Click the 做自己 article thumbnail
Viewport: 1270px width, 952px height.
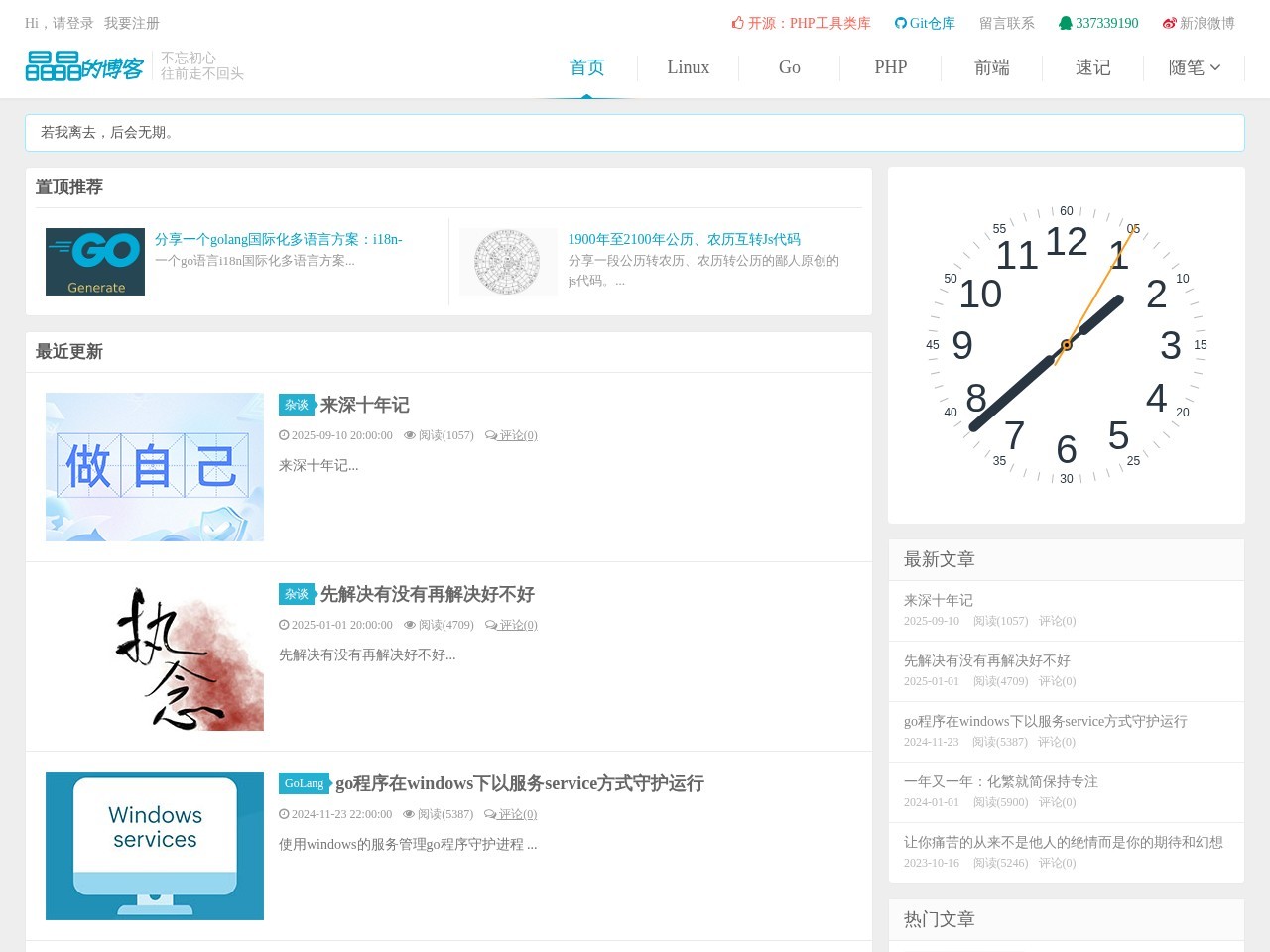click(x=155, y=467)
